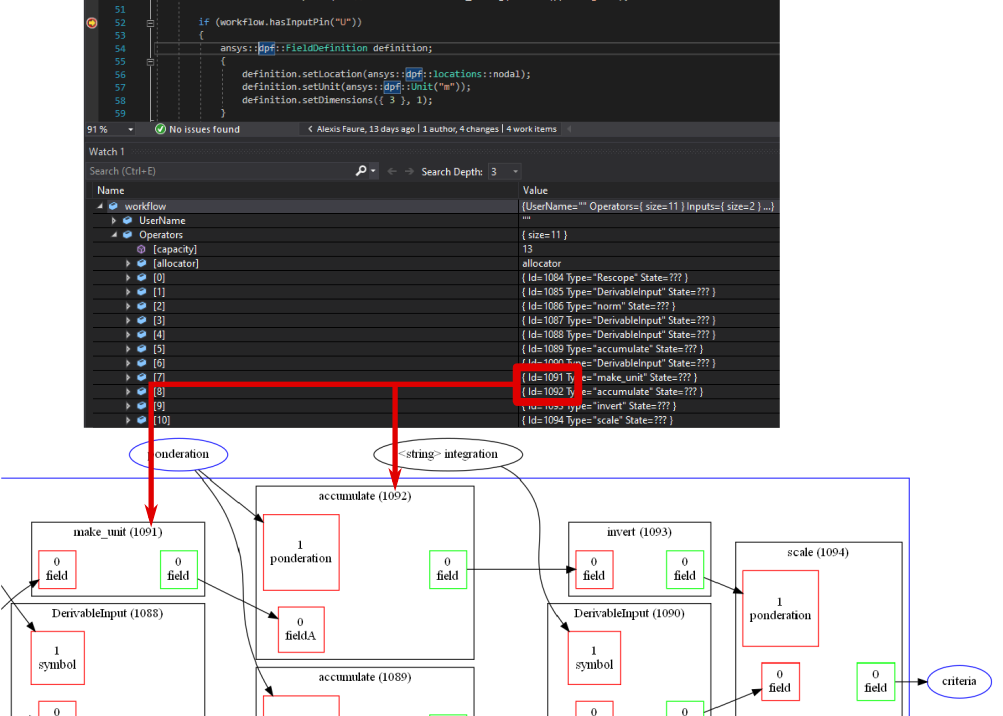Click make_unit (1091) red input pin field
This screenshot has width=1003, height=716.
(57, 569)
